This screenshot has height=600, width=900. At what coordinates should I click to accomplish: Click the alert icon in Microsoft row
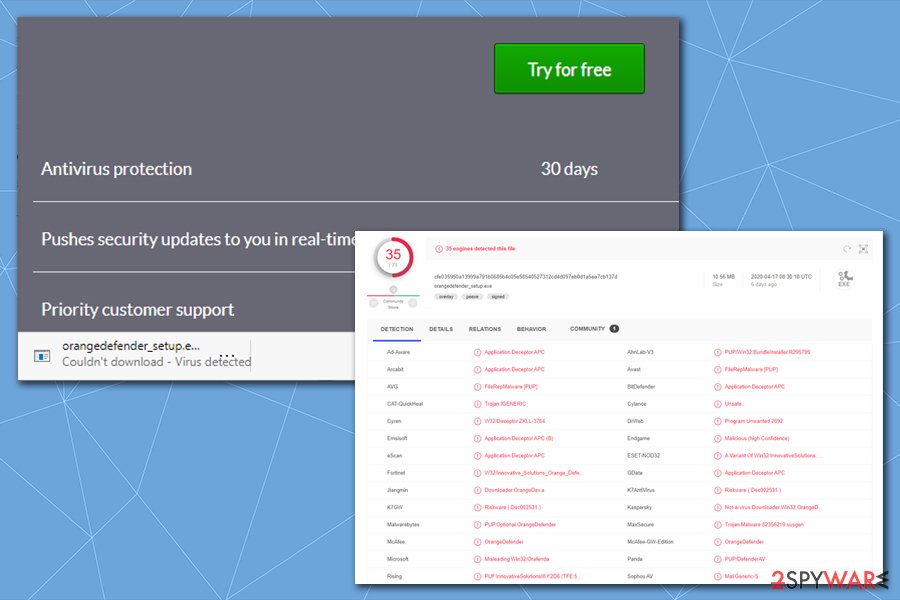tap(477, 559)
